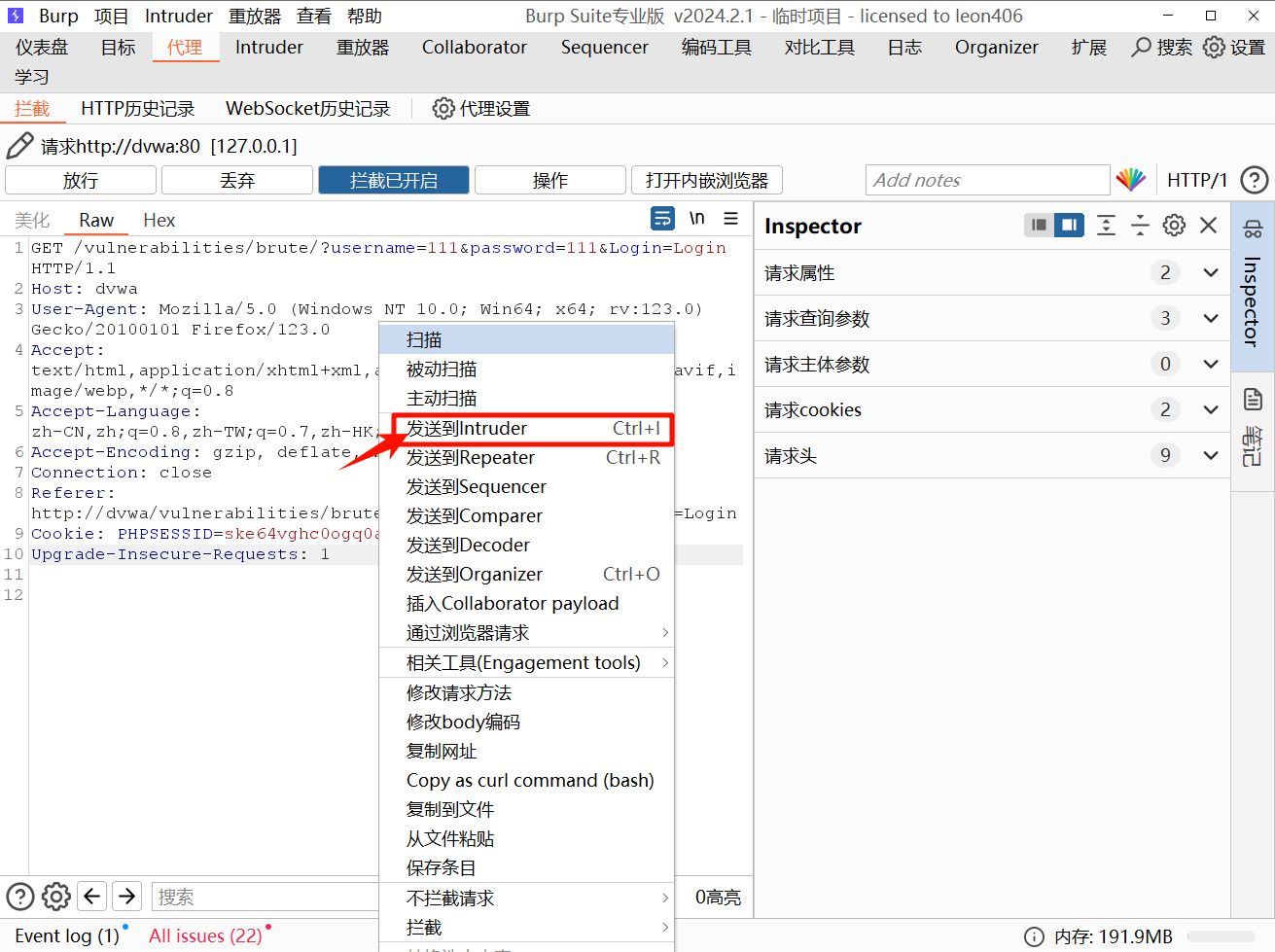Click the search magnifier icon in top bar

point(1141,47)
